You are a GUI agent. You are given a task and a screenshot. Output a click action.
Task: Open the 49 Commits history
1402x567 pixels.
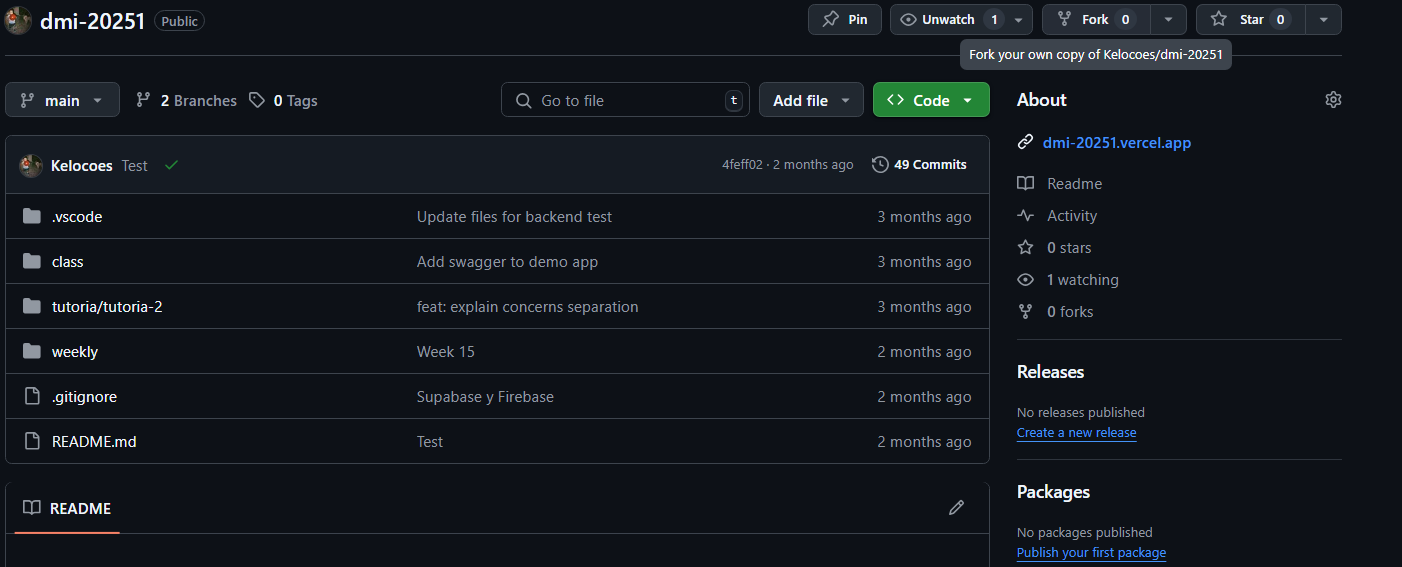click(919, 165)
